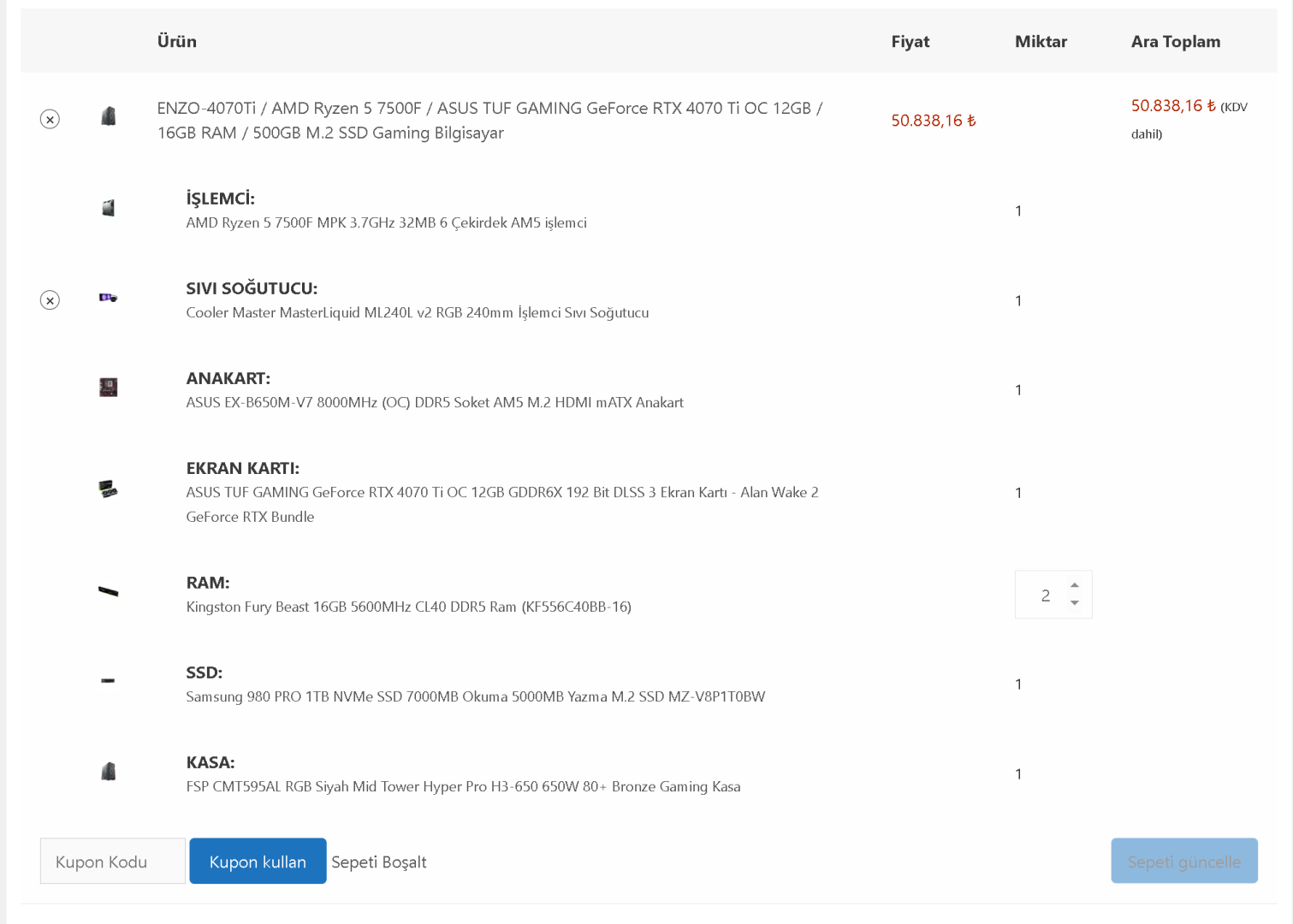1293x924 pixels.
Task: Open the AMD Ryzen 5 7500F processor image
Action: tap(109, 208)
